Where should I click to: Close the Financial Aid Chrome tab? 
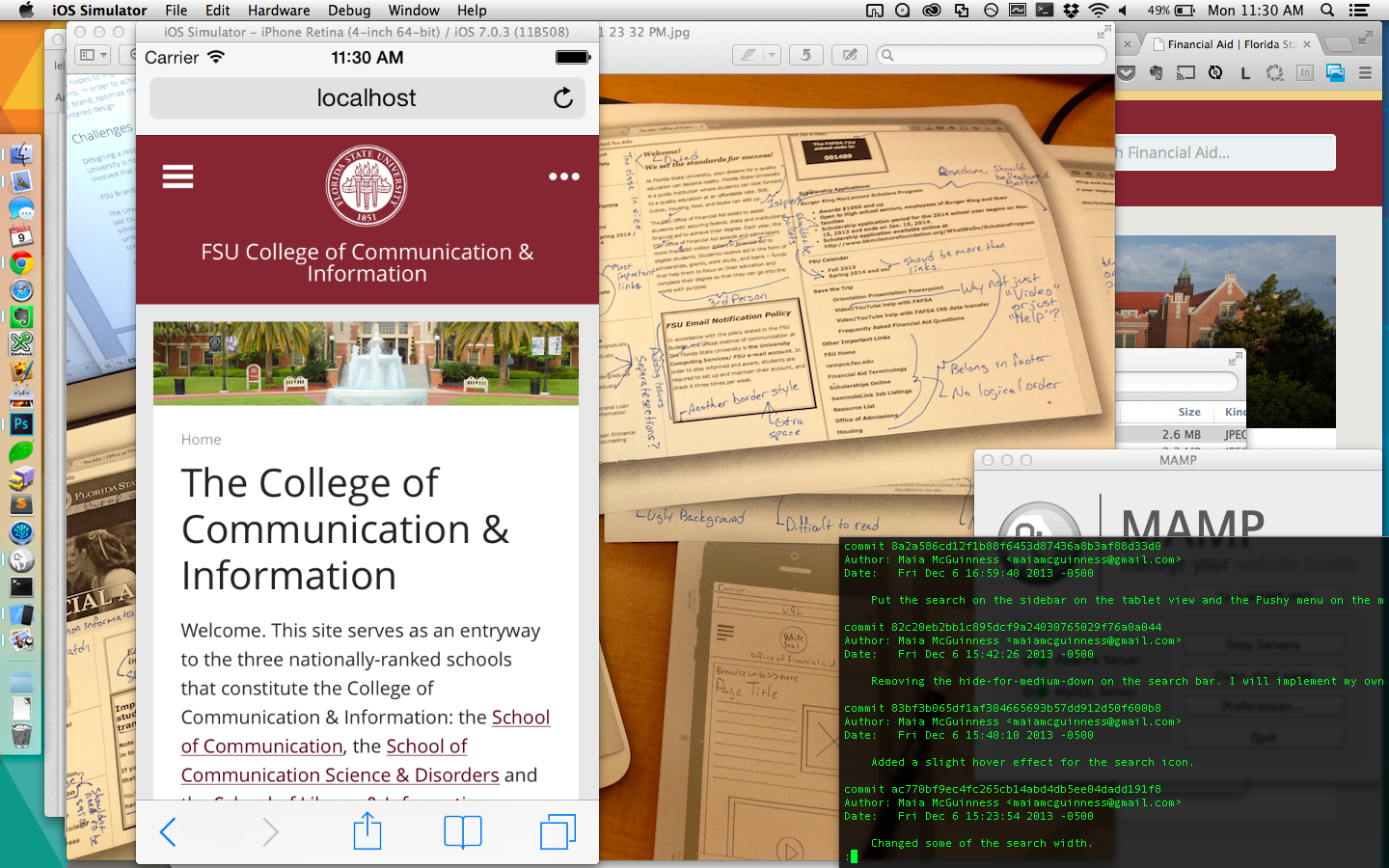[x=1307, y=44]
